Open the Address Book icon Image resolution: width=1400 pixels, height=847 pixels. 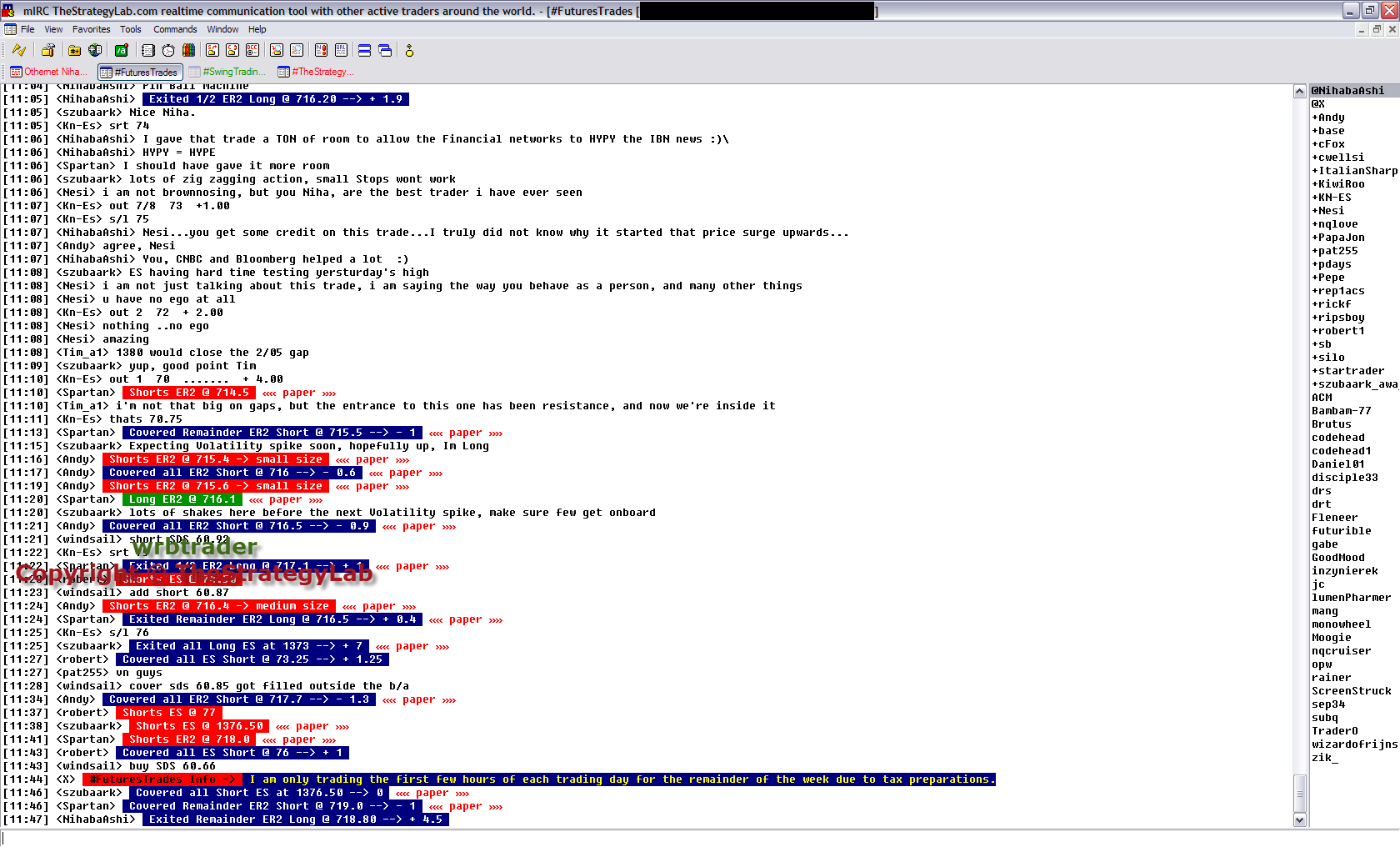[148, 50]
